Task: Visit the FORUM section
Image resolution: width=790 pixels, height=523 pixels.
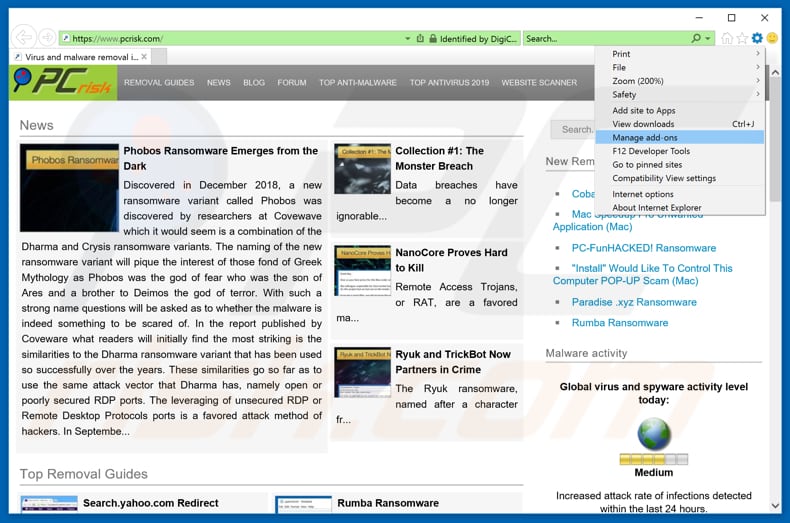Action: click(292, 83)
